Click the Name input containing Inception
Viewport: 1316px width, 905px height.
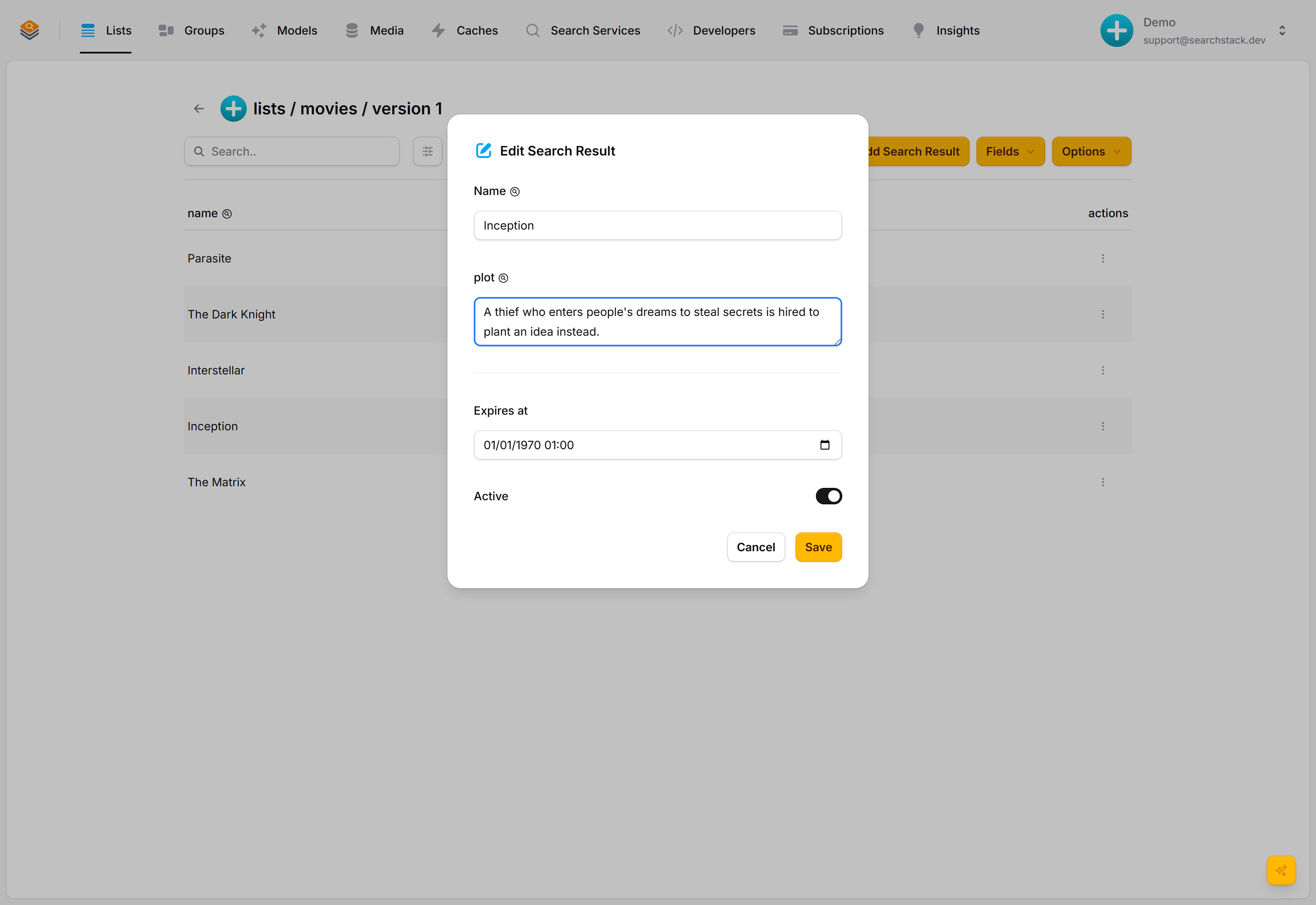coord(658,226)
